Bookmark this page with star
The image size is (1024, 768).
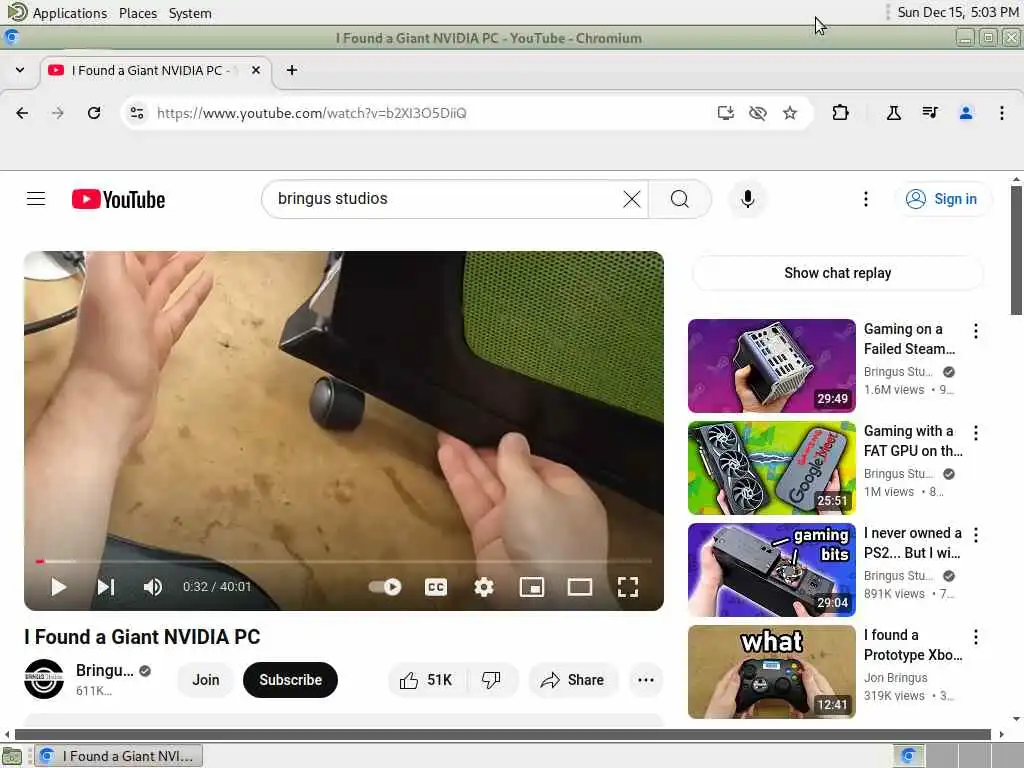(790, 113)
